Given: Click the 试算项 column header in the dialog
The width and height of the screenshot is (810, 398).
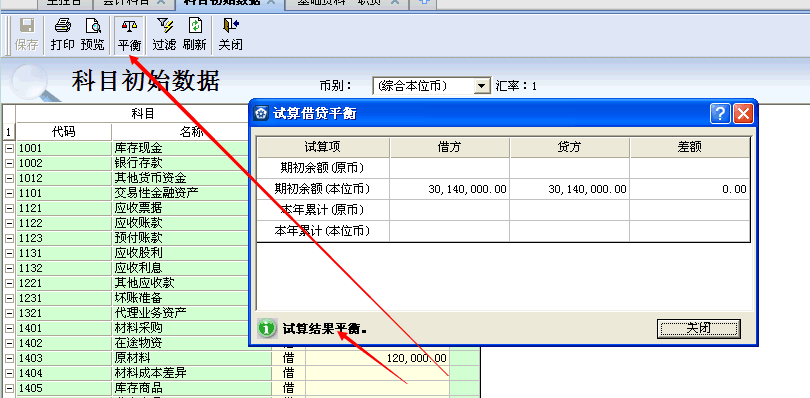Looking at the screenshot, I should [323, 147].
